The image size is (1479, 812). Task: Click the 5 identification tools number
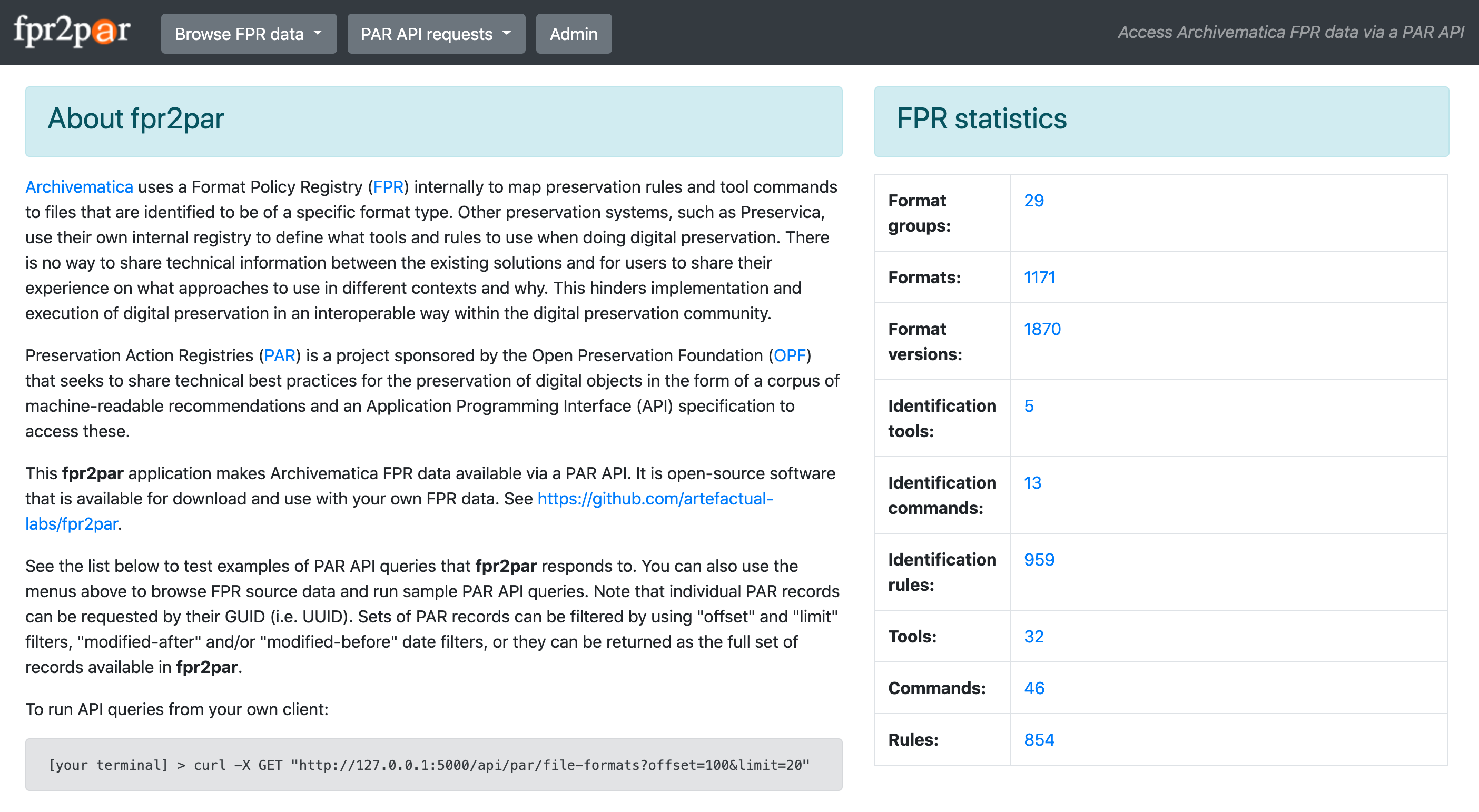click(1028, 405)
